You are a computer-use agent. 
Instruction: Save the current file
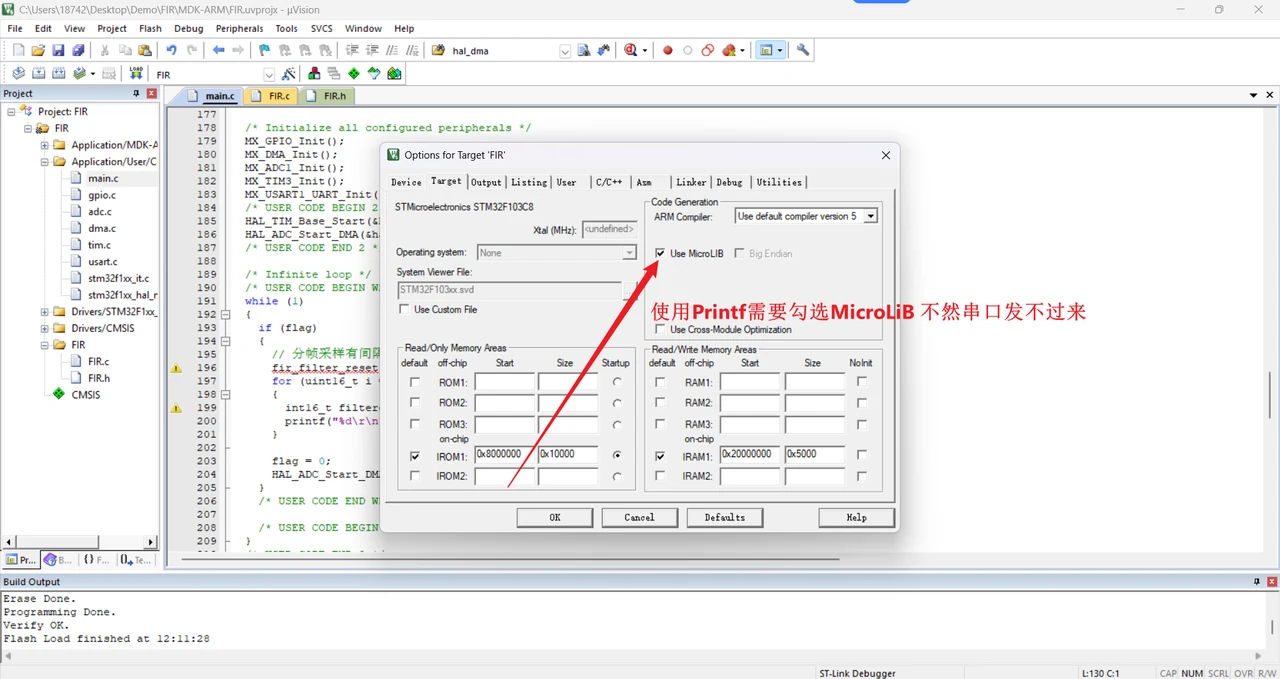(x=58, y=50)
